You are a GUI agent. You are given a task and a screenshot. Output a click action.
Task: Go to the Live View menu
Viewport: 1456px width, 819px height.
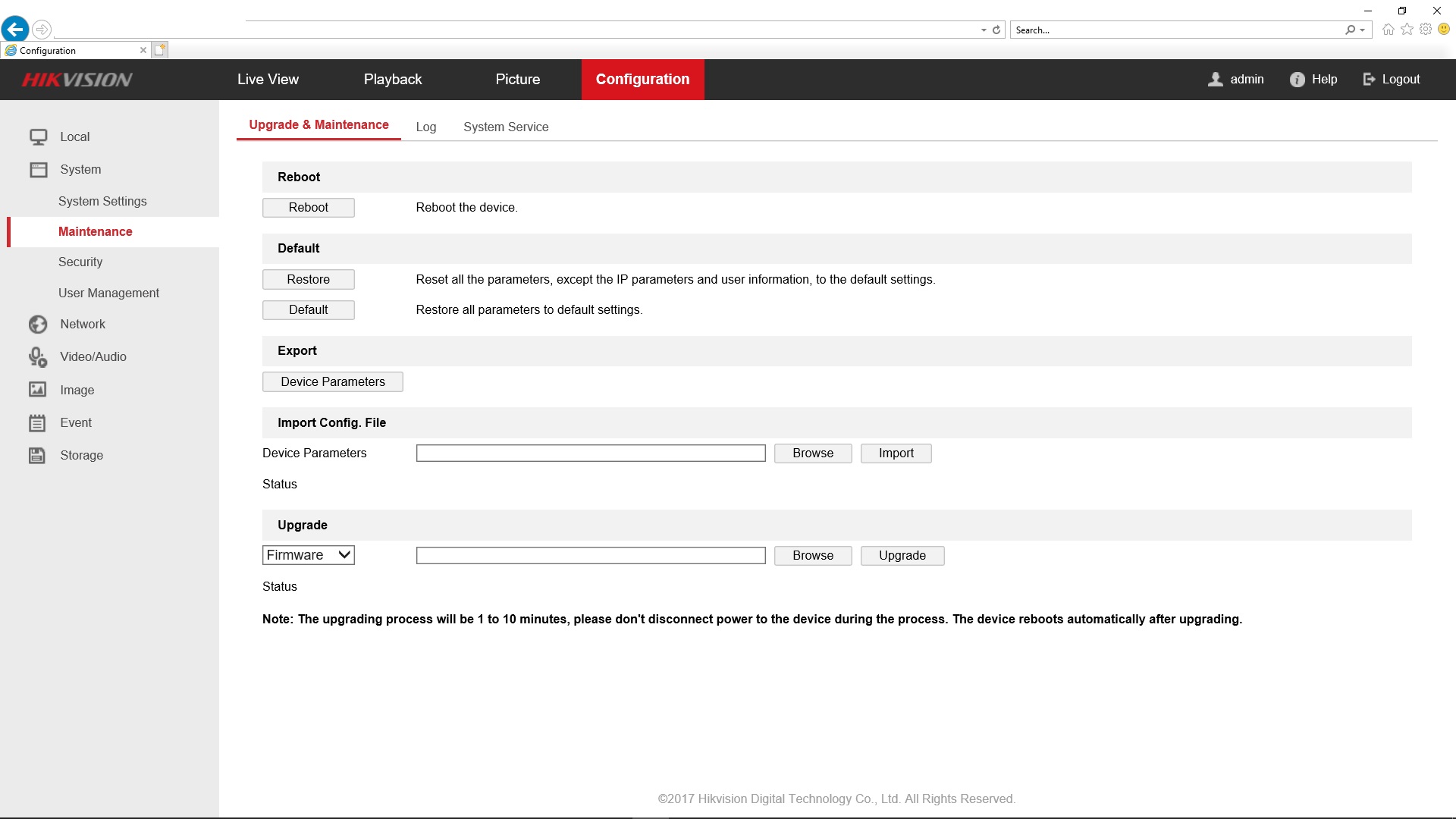click(x=268, y=80)
